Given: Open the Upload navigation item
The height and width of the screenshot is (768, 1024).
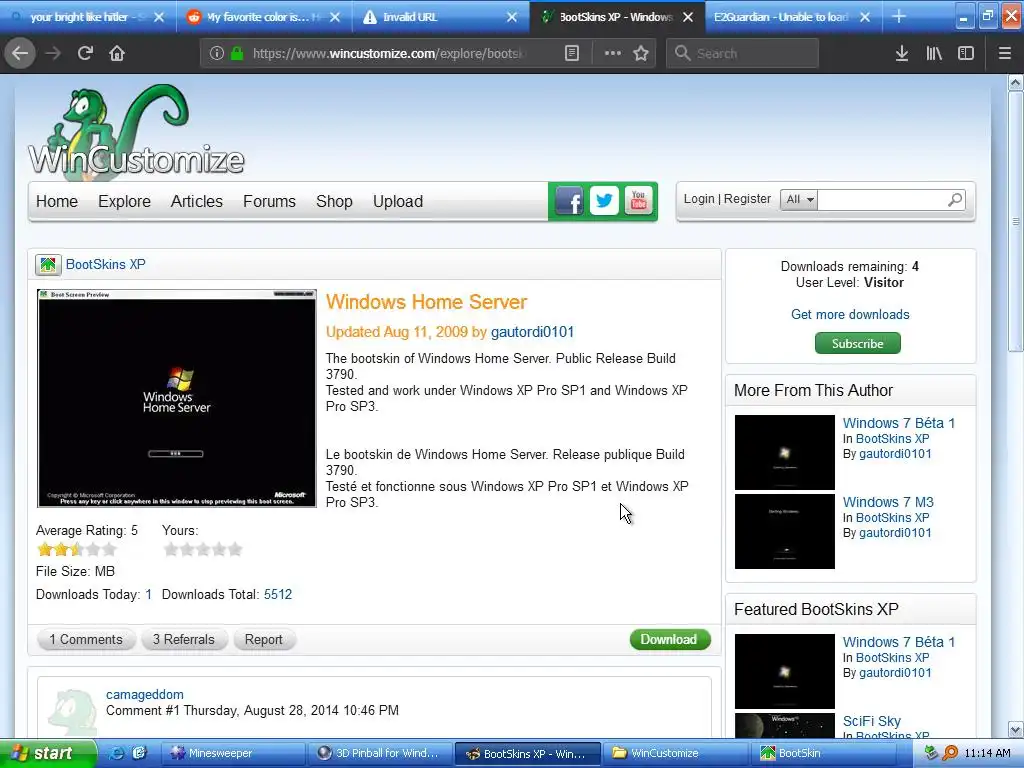Looking at the screenshot, I should pyautogui.click(x=398, y=201).
